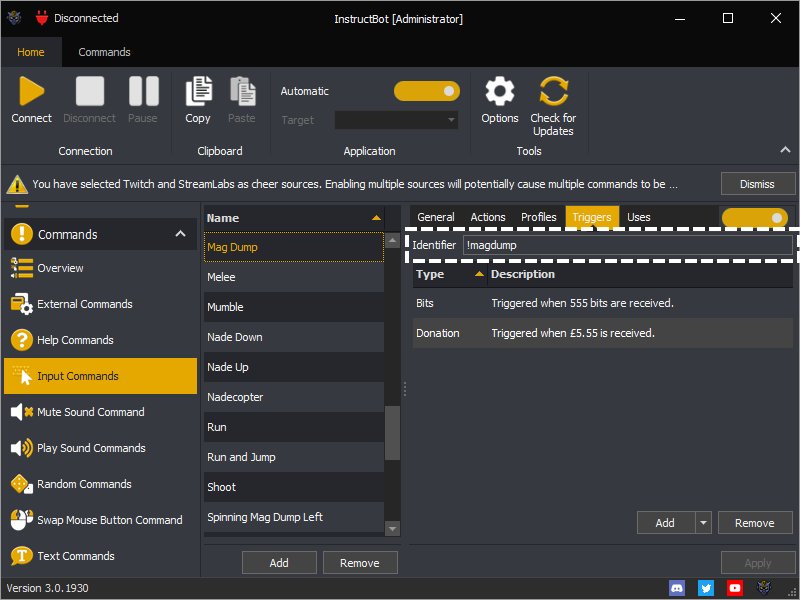Open the General tab
Image resolution: width=801 pixels, height=600 pixels.
click(436, 217)
